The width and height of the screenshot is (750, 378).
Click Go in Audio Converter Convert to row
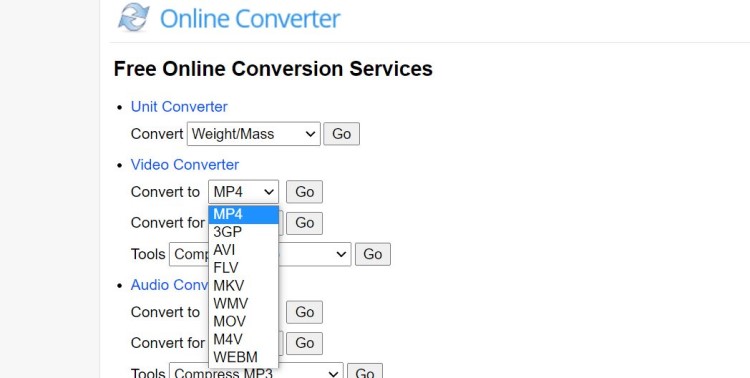pyautogui.click(x=304, y=312)
